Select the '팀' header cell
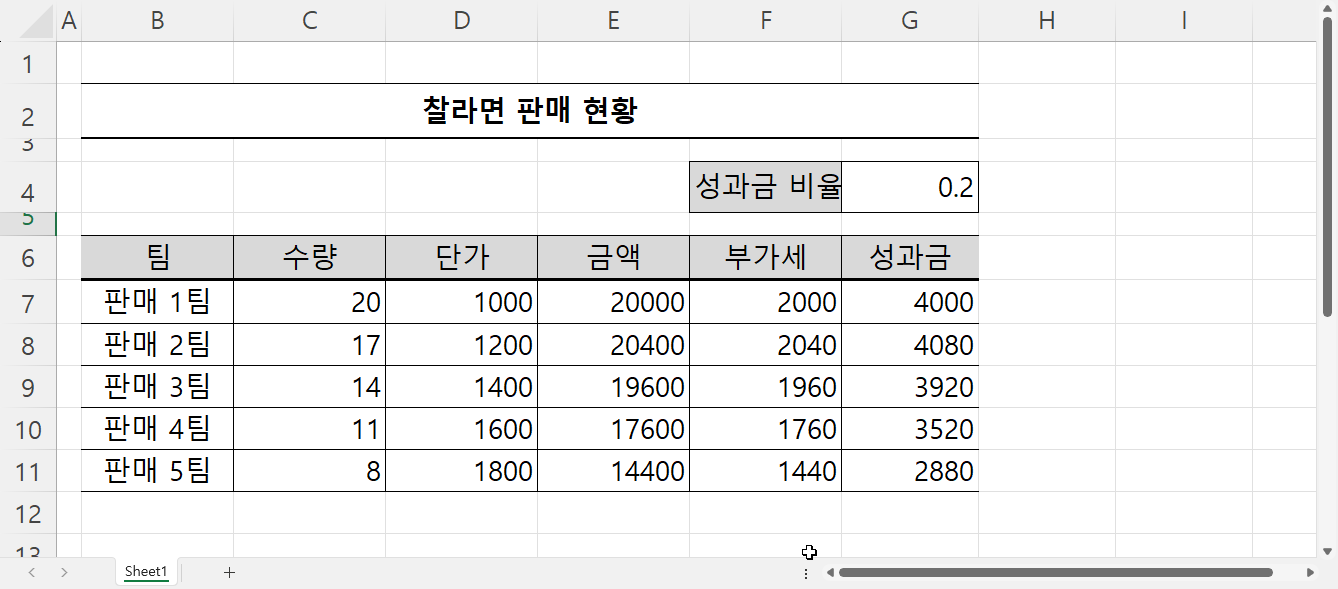The width and height of the screenshot is (1338, 589). click(x=157, y=258)
